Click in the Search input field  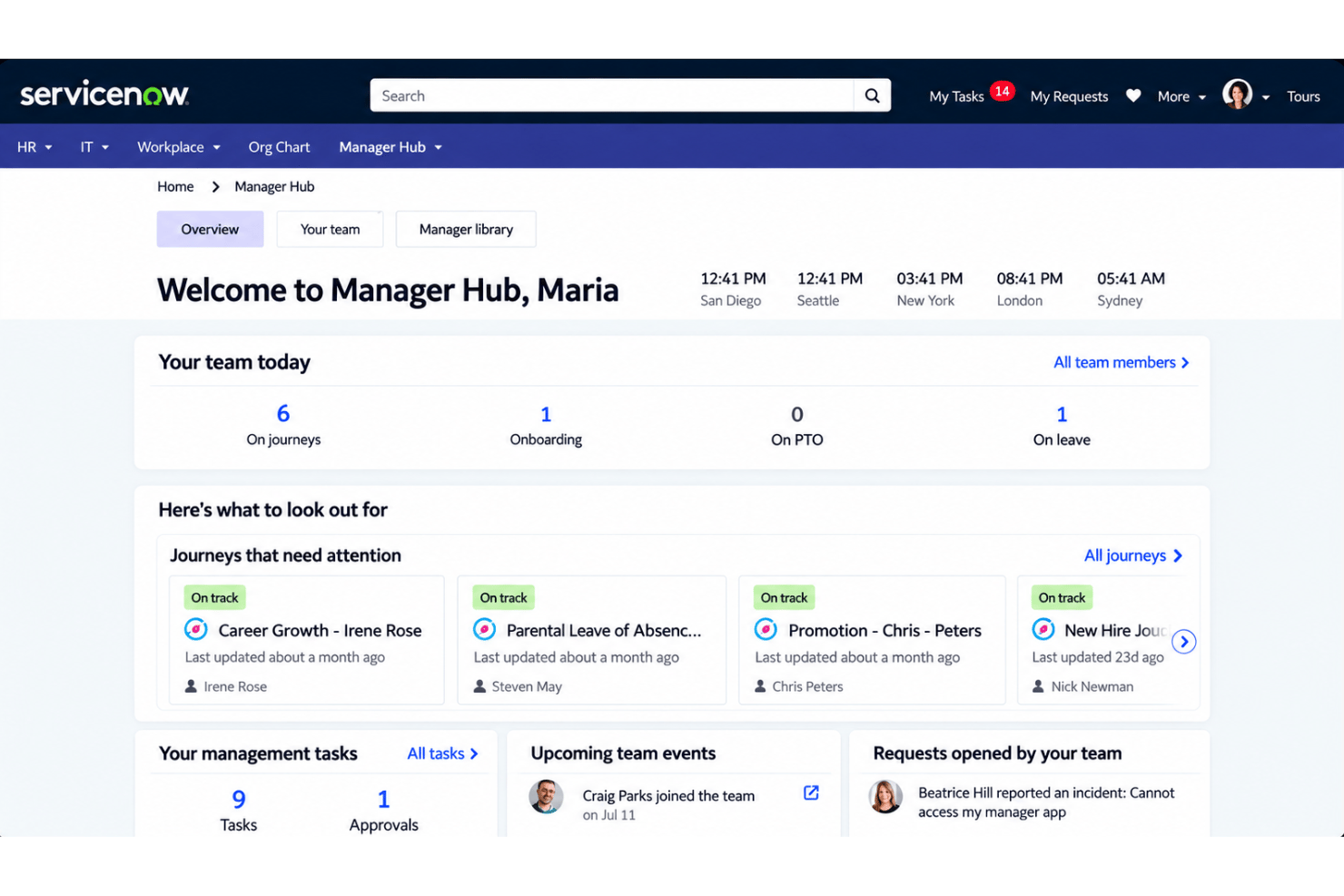pyautogui.click(x=612, y=95)
